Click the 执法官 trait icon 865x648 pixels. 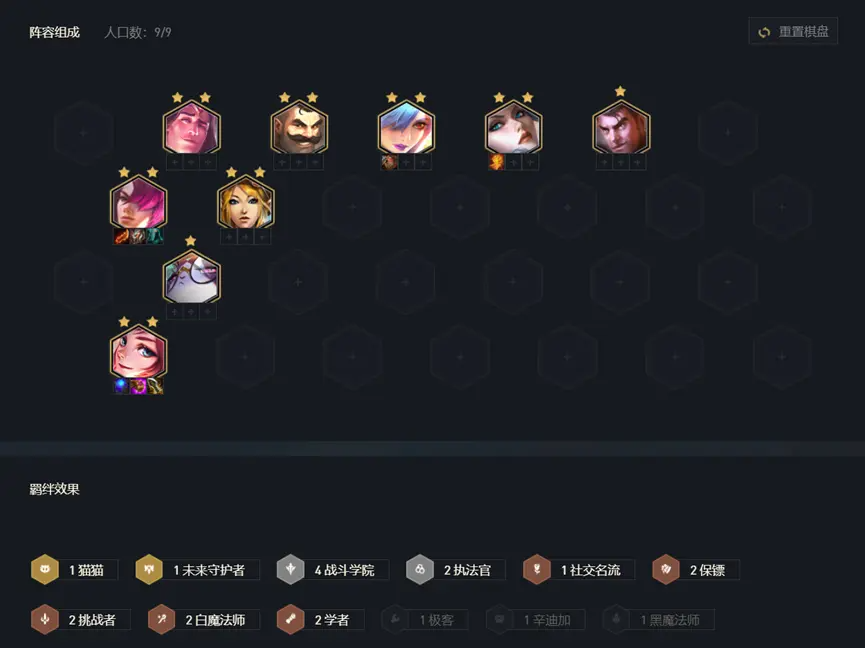point(420,569)
